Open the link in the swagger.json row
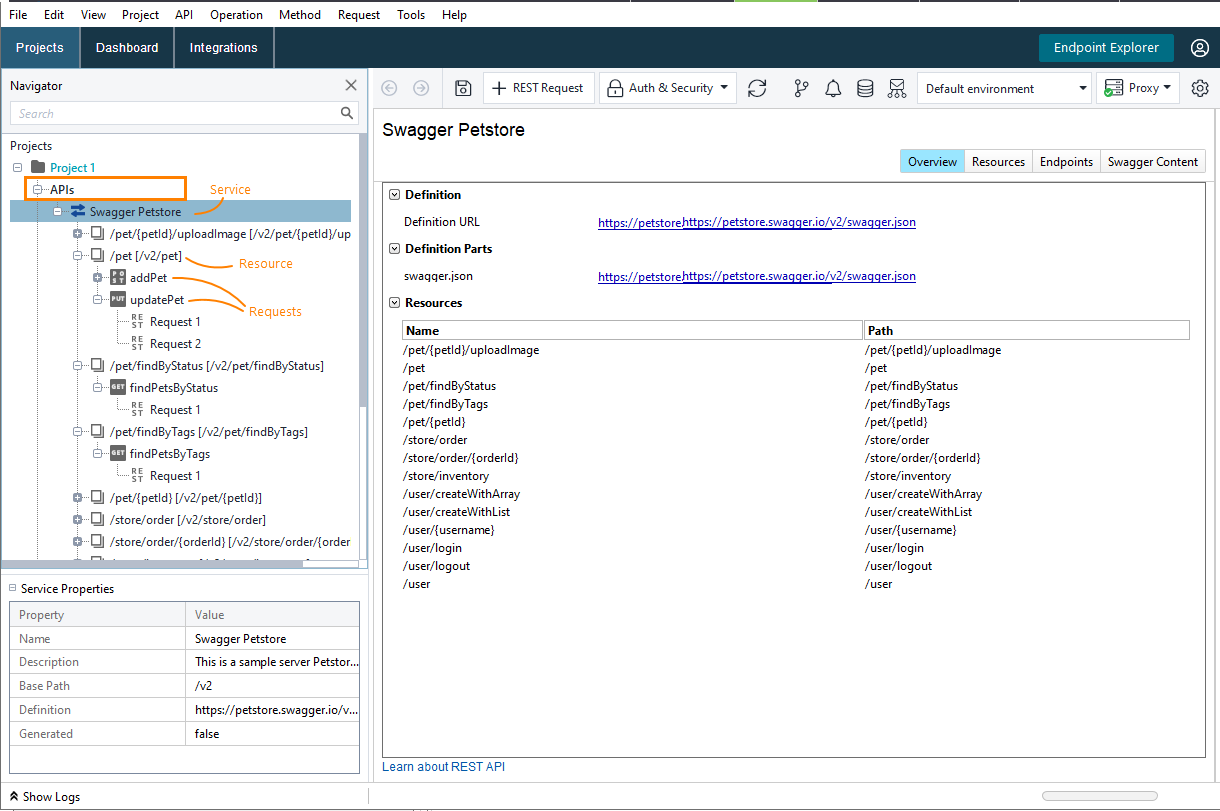1220x811 pixels. [x=757, y=276]
